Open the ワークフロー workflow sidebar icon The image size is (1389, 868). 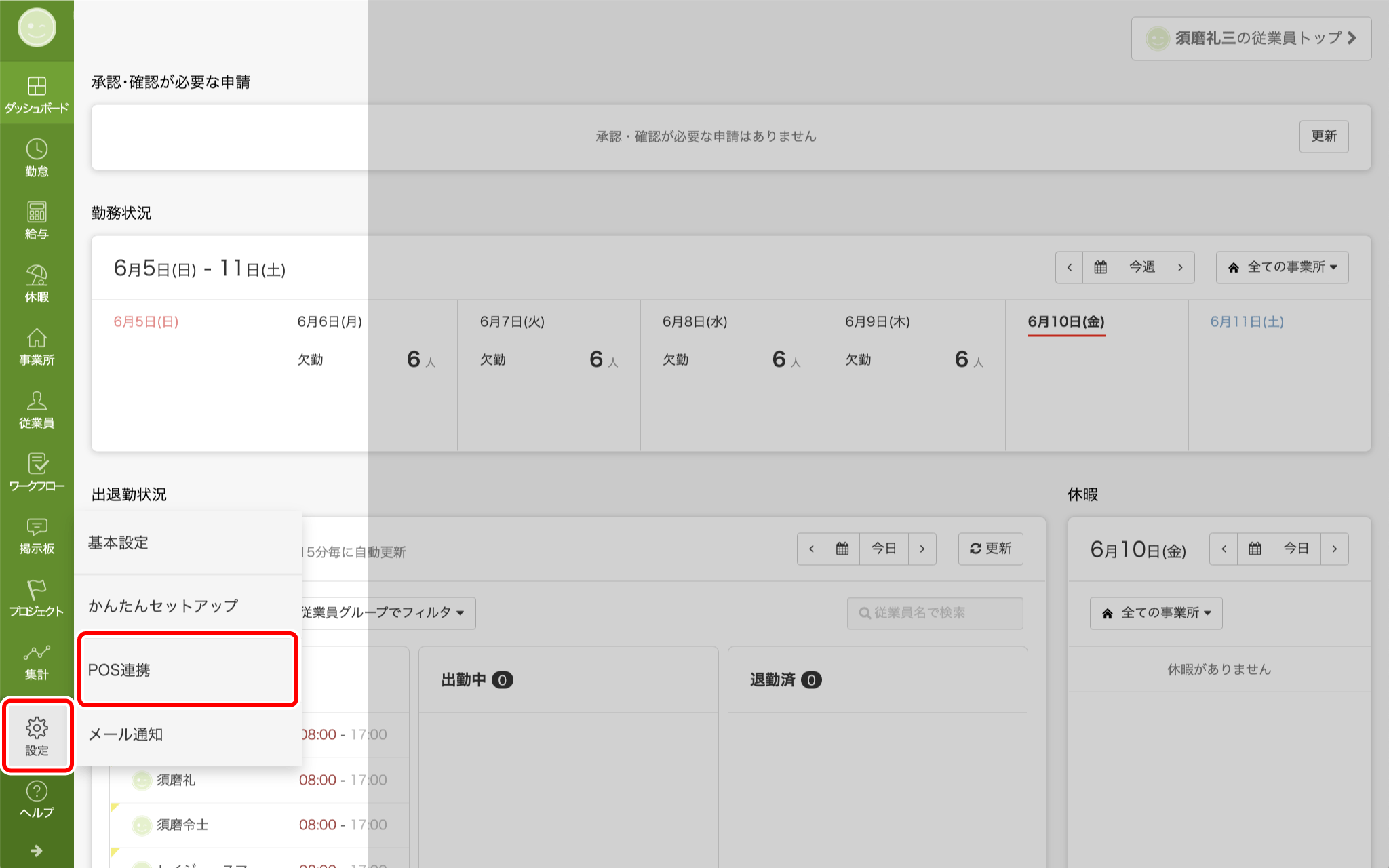[37, 472]
